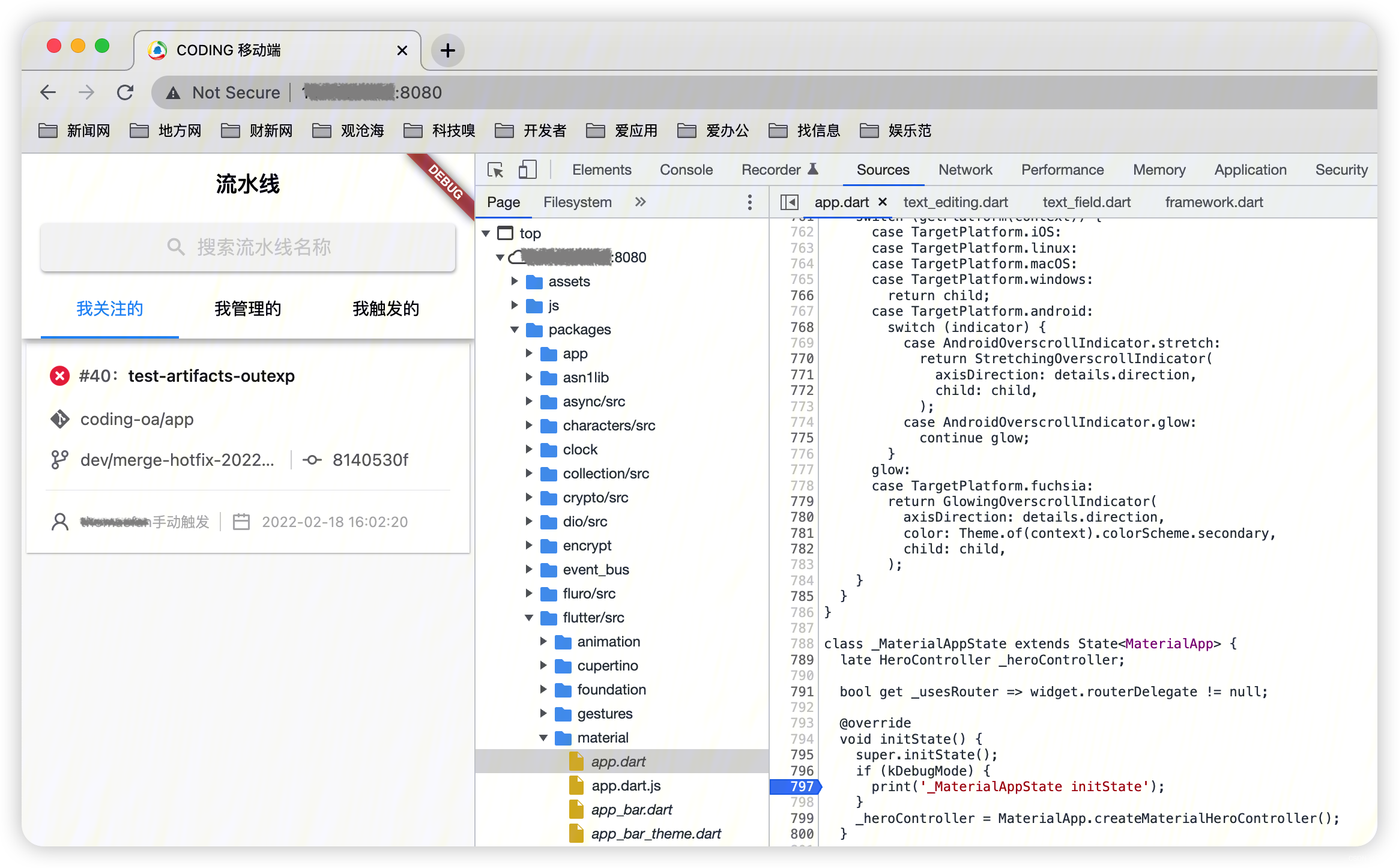Click the inspect element picker icon
Image resolution: width=1399 pixels, height=868 pixels.
[495, 170]
